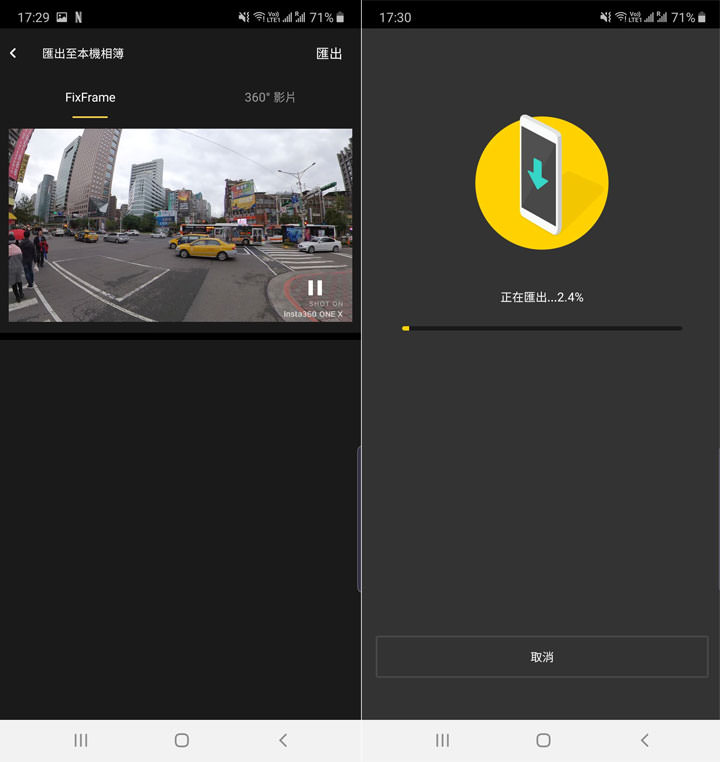Image resolution: width=720 pixels, height=762 pixels.
Task: Tap the home button in right screen navbar
Action: click(543, 740)
